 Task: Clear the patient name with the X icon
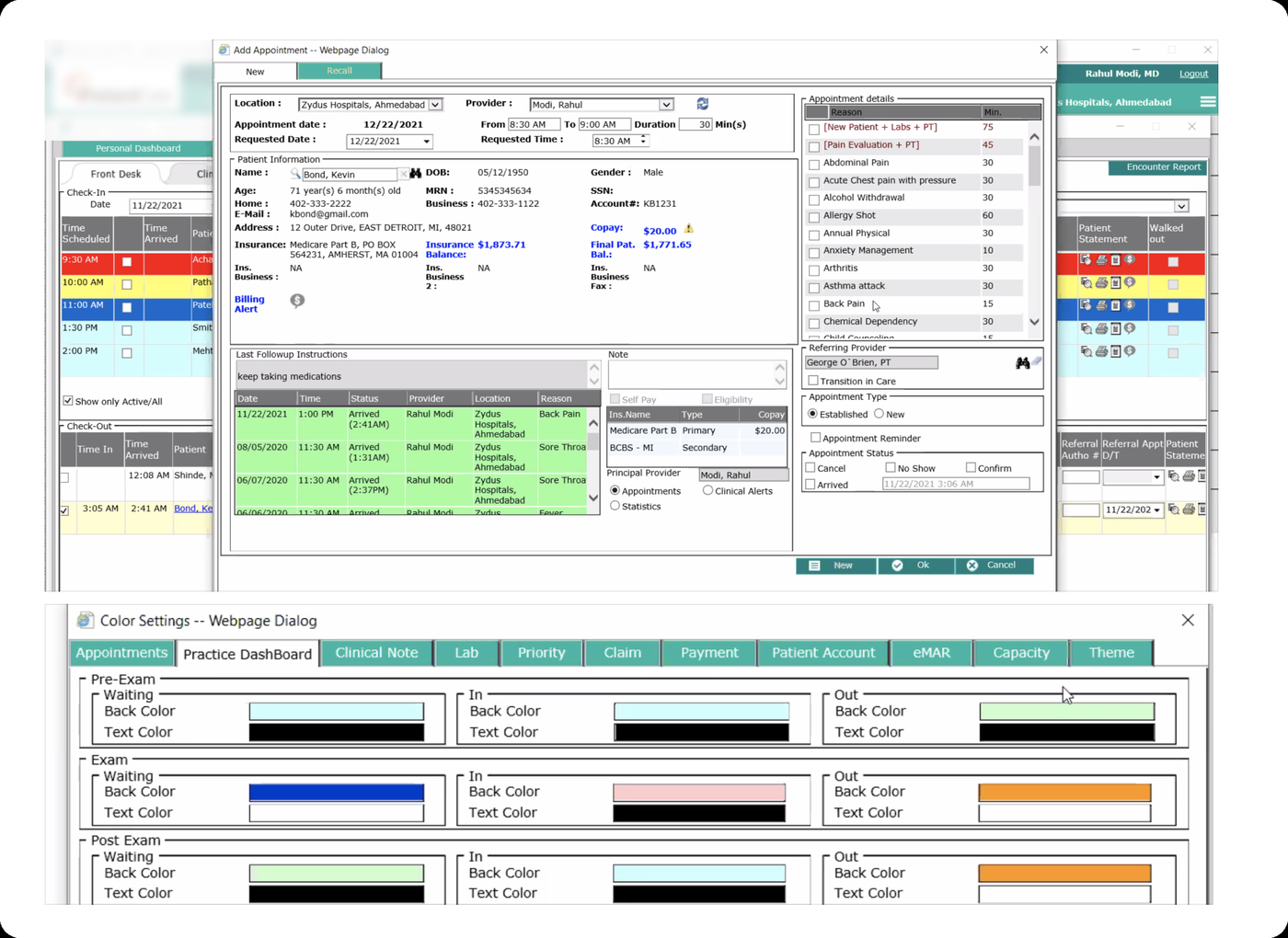[403, 174]
